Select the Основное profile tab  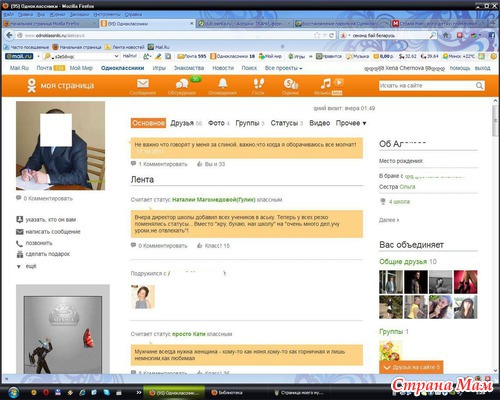click(x=148, y=123)
